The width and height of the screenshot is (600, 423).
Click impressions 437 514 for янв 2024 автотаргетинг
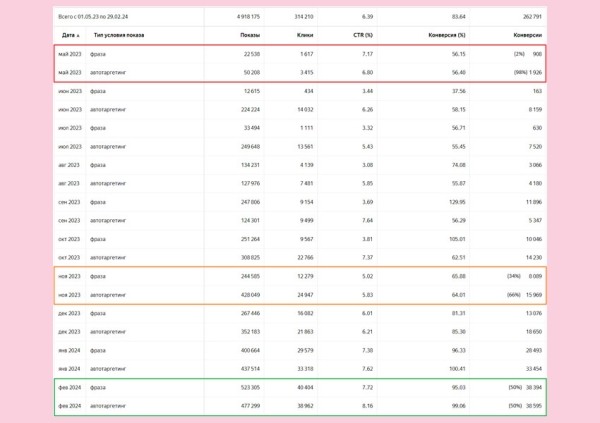point(250,369)
